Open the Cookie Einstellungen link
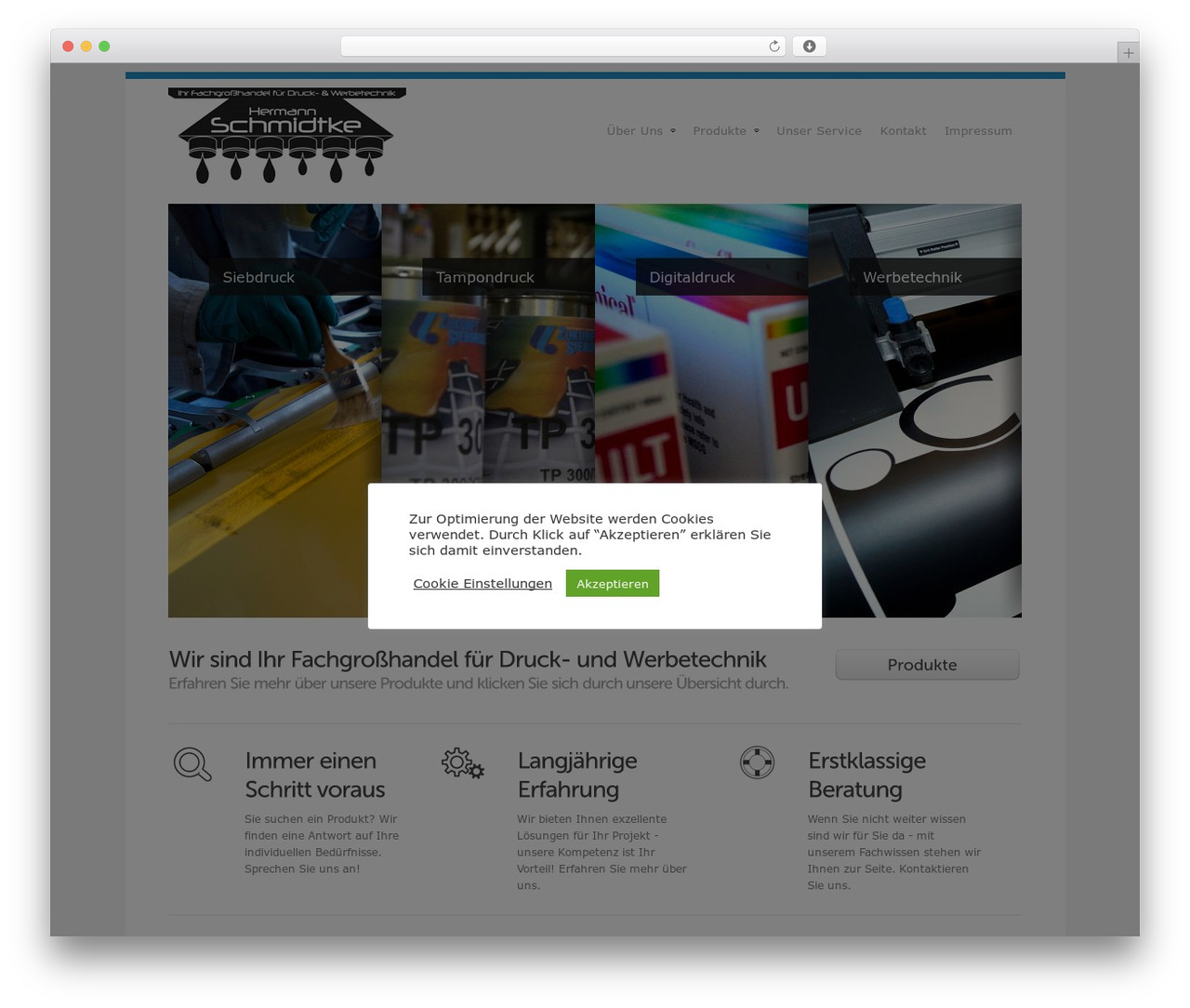The width and height of the screenshot is (1190, 1008). click(483, 583)
